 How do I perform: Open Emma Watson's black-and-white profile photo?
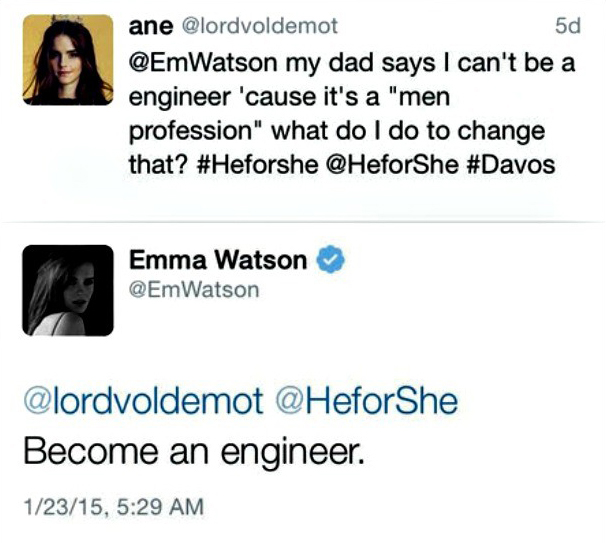(68, 290)
